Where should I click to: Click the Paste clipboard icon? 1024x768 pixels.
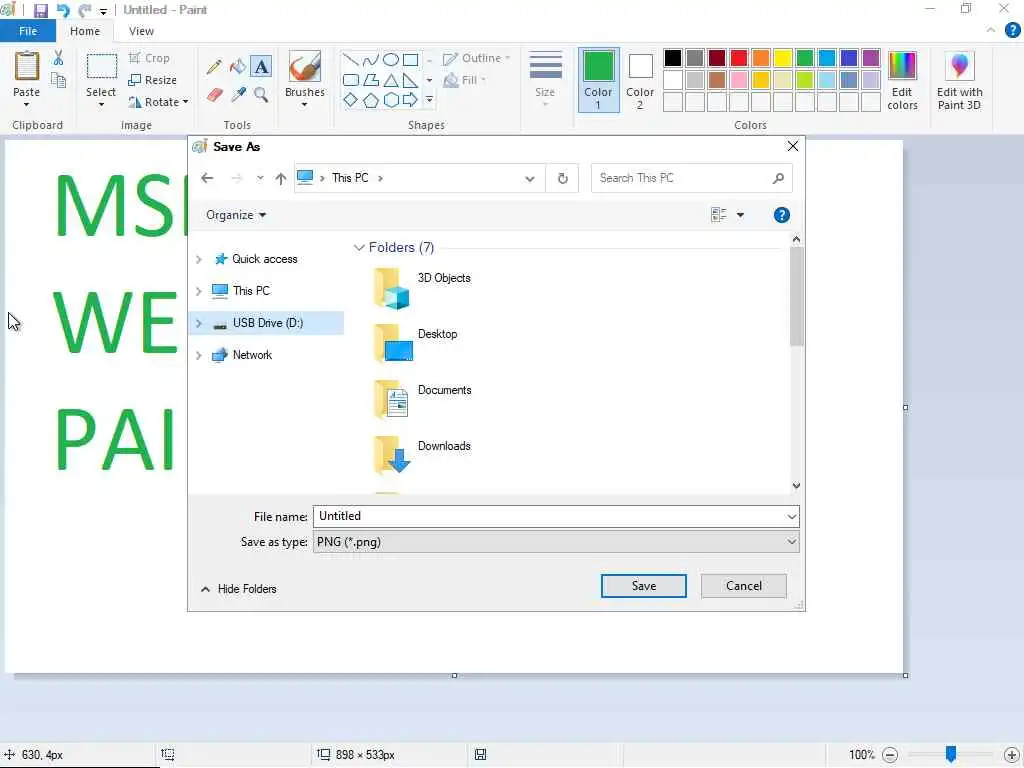tap(27, 67)
